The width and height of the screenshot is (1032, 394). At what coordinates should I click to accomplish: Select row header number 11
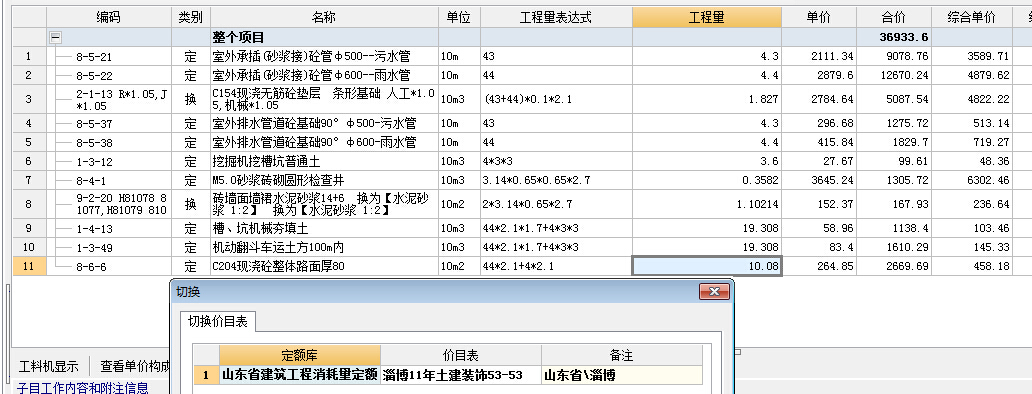29,266
